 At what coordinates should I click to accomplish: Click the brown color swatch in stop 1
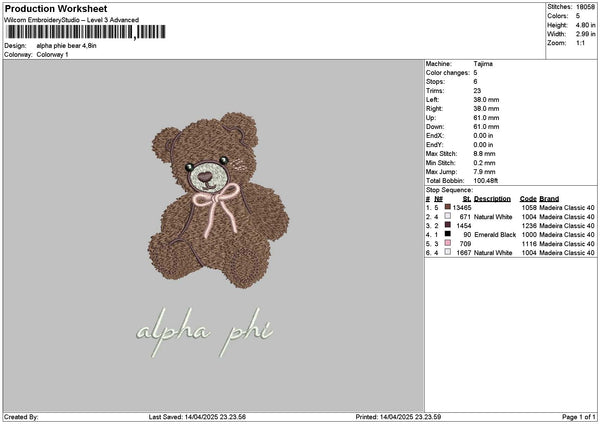(x=448, y=207)
